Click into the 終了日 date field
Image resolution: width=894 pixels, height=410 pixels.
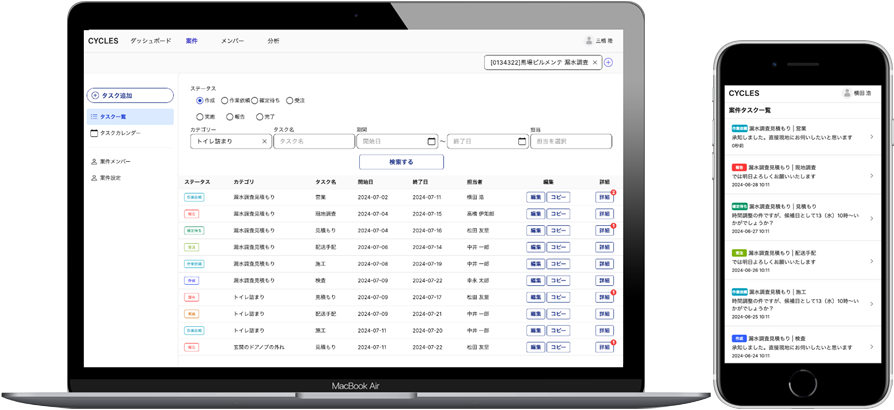coord(487,141)
